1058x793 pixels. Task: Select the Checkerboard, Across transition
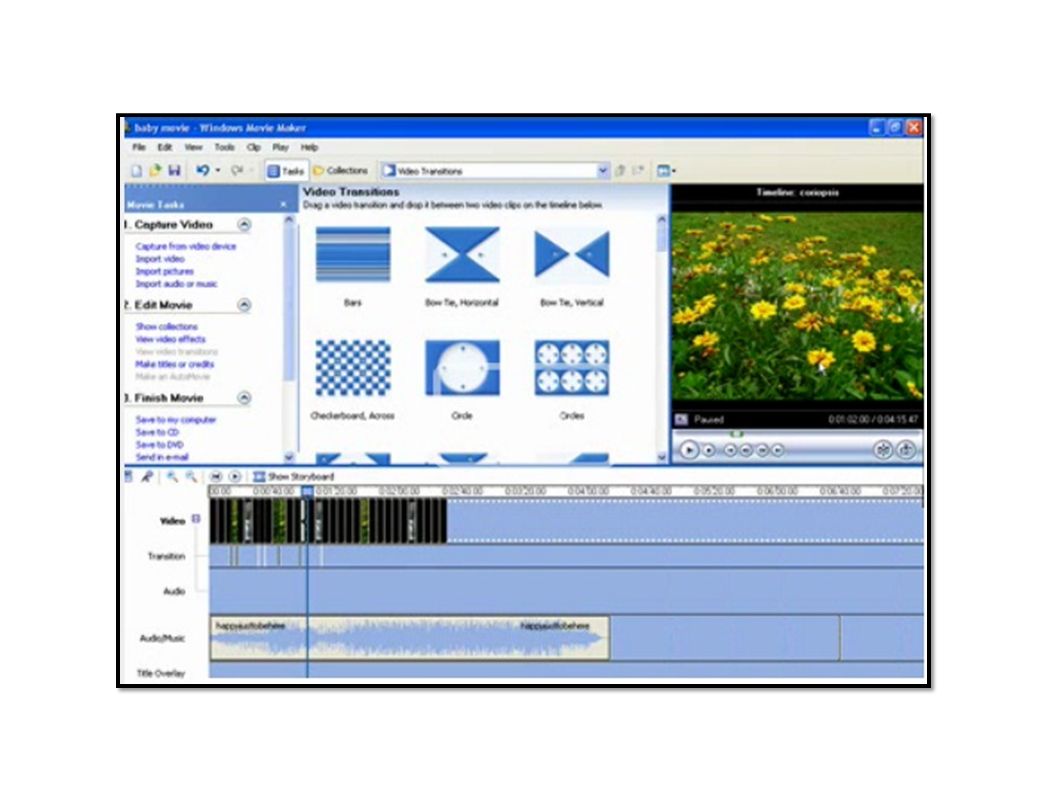[353, 368]
